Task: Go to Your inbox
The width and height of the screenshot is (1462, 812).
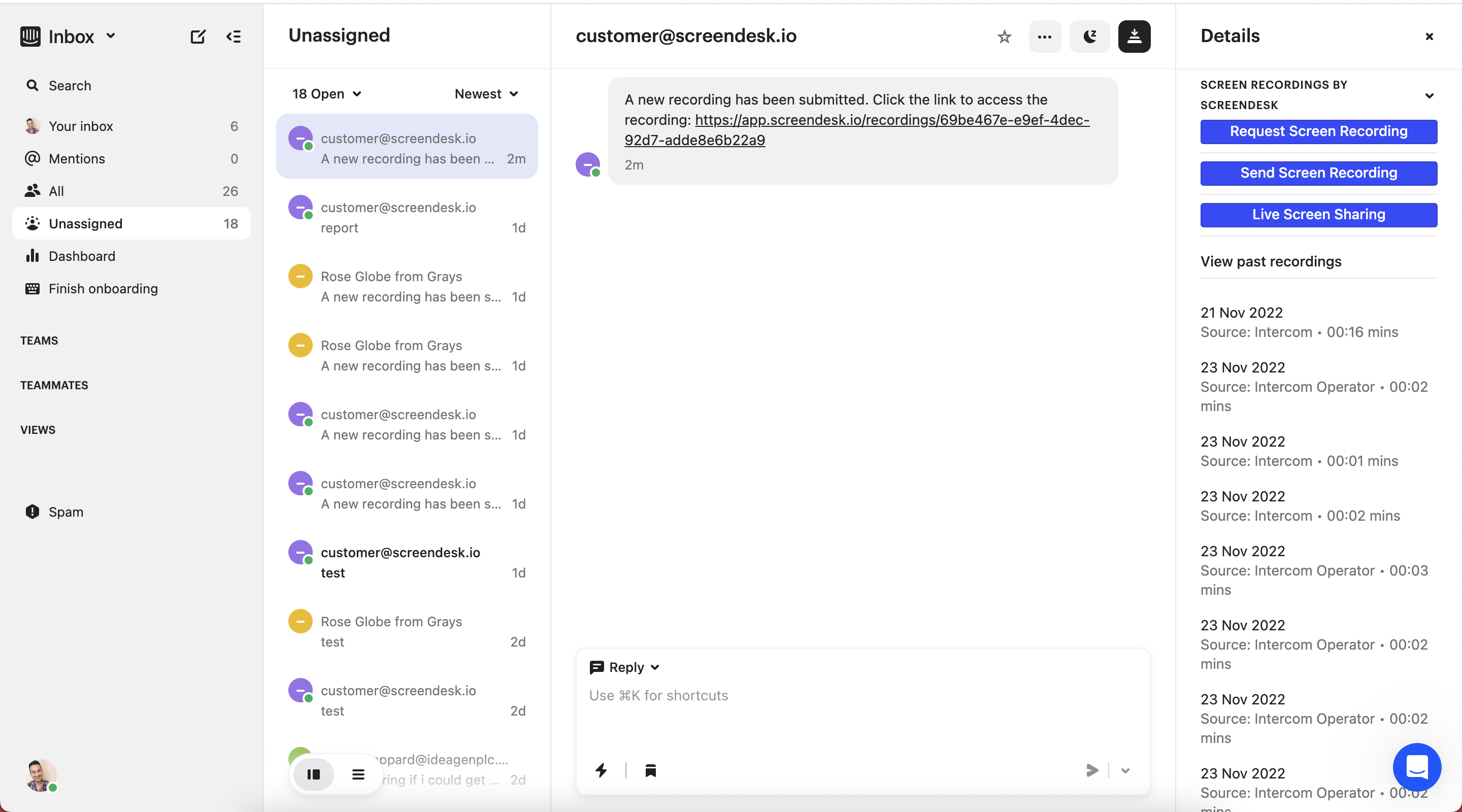Action: (x=81, y=126)
